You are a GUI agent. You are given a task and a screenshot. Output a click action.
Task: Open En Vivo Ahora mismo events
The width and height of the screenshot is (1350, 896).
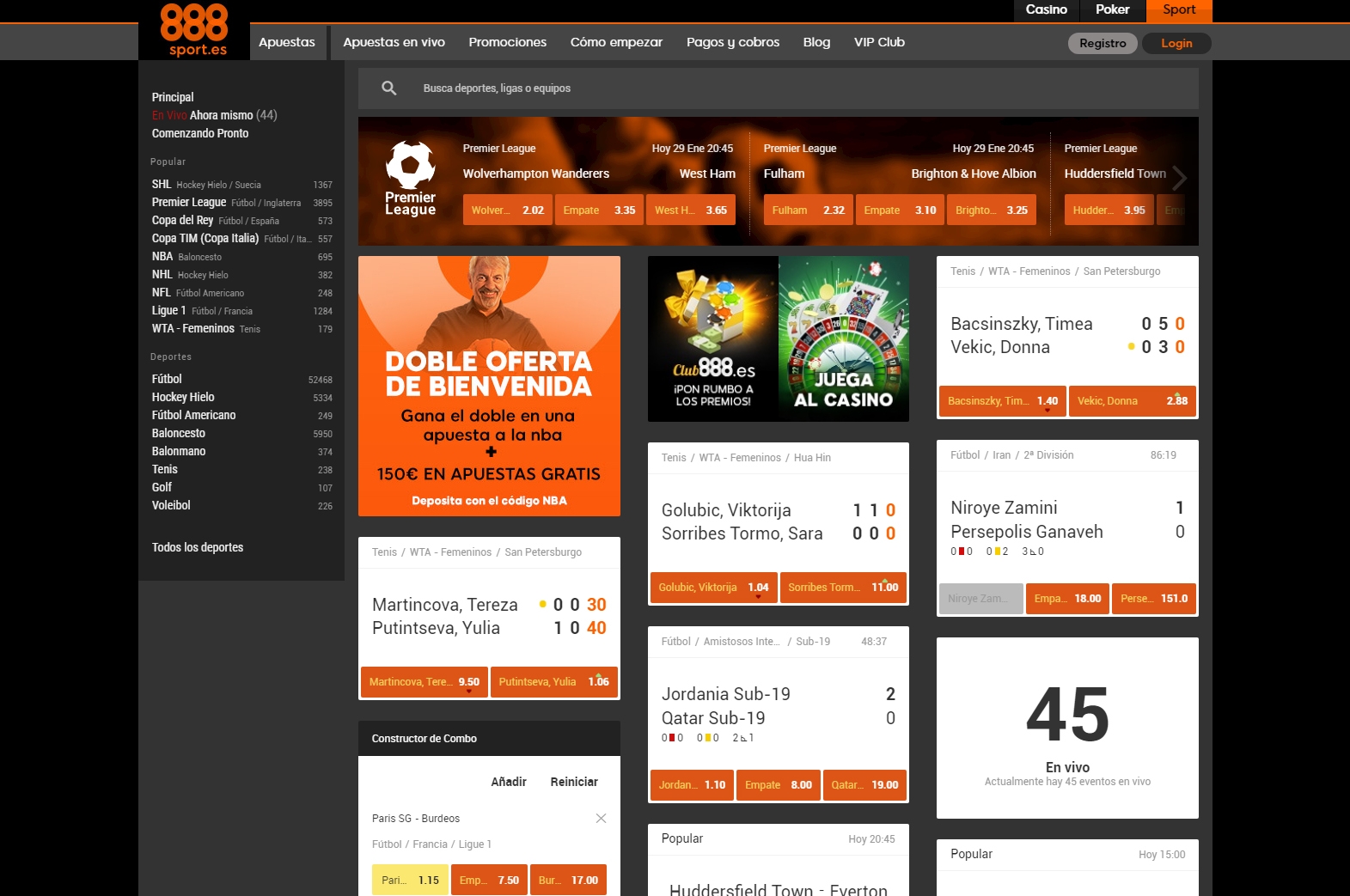[x=215, y=115]
